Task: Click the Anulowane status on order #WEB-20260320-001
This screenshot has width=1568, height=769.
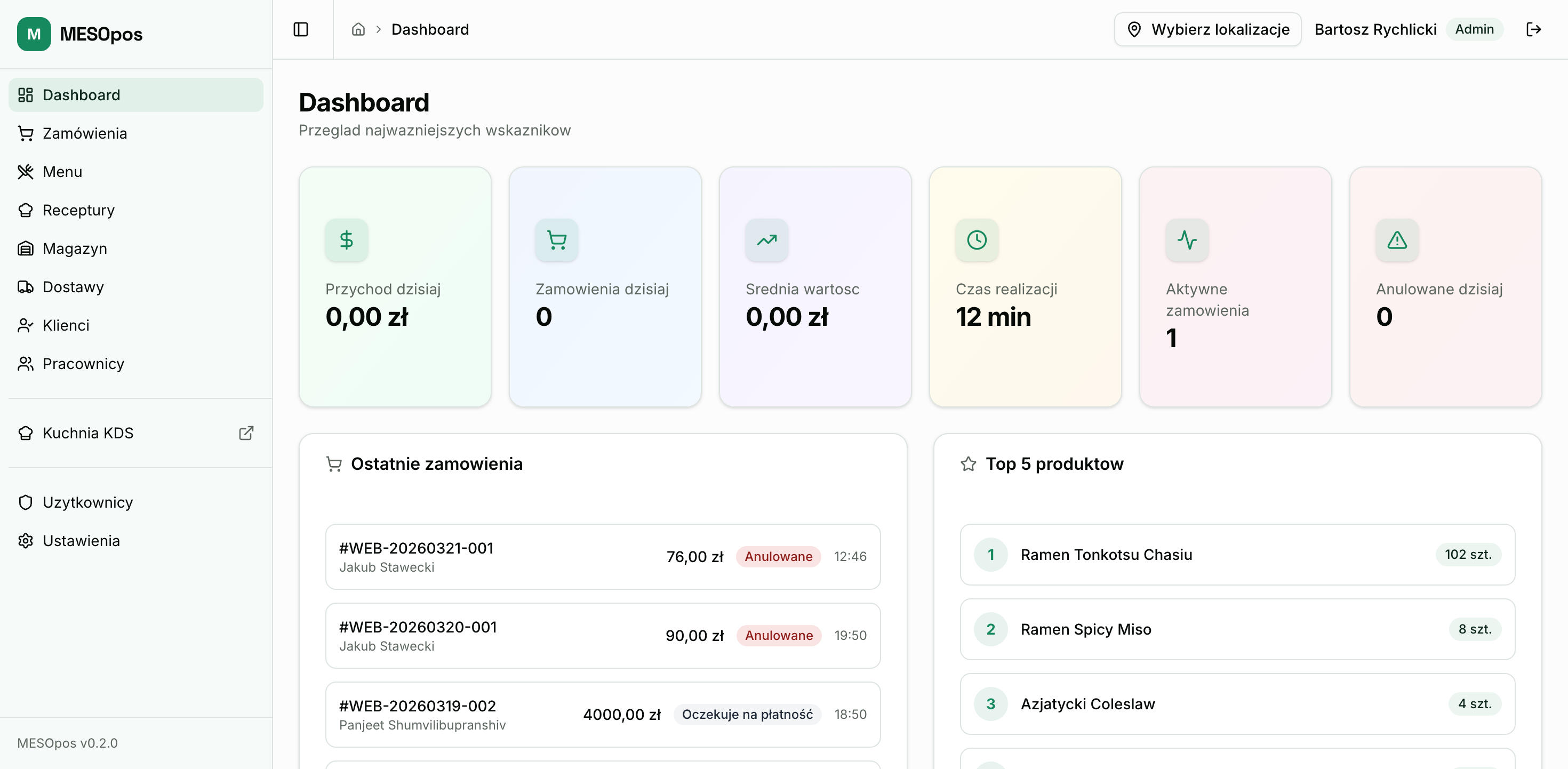Action: click(778, 635)
